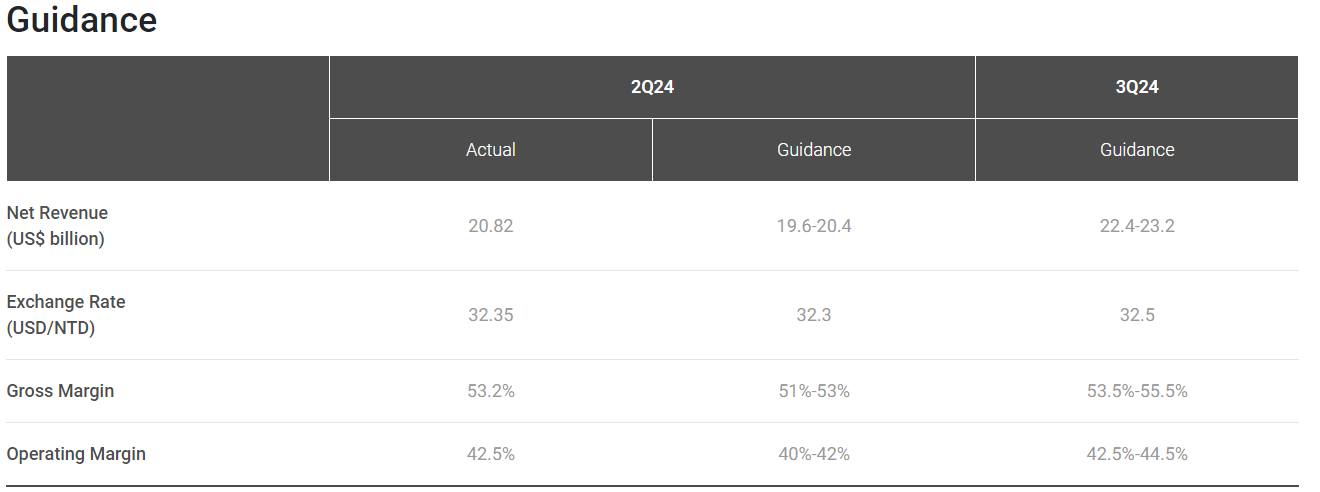This screenshot has height=492, width=1320.
Task: Click the Gross Margin row label
Action: tap(60, 391)
